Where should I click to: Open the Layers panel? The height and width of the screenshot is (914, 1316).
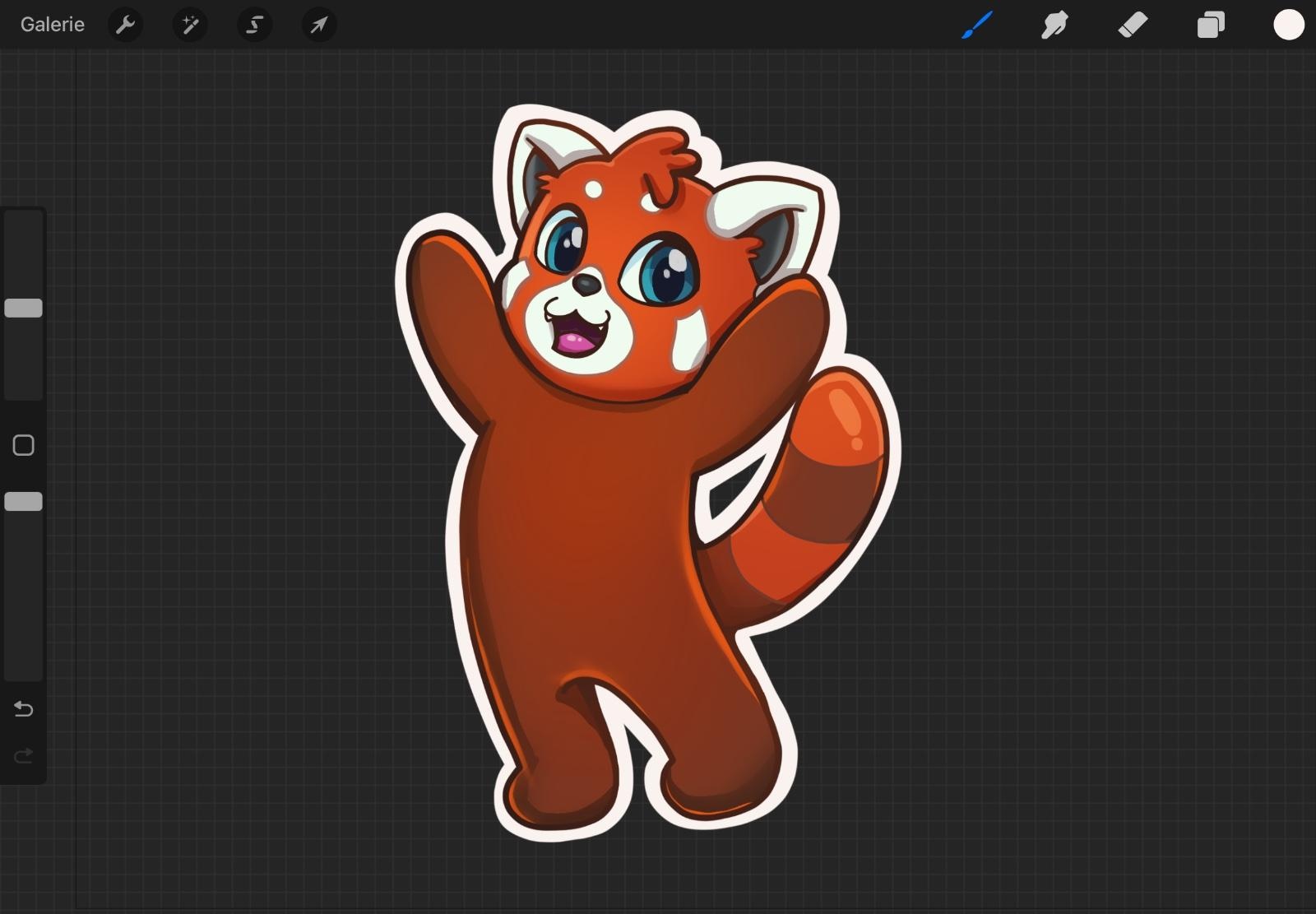[1211, 25]
